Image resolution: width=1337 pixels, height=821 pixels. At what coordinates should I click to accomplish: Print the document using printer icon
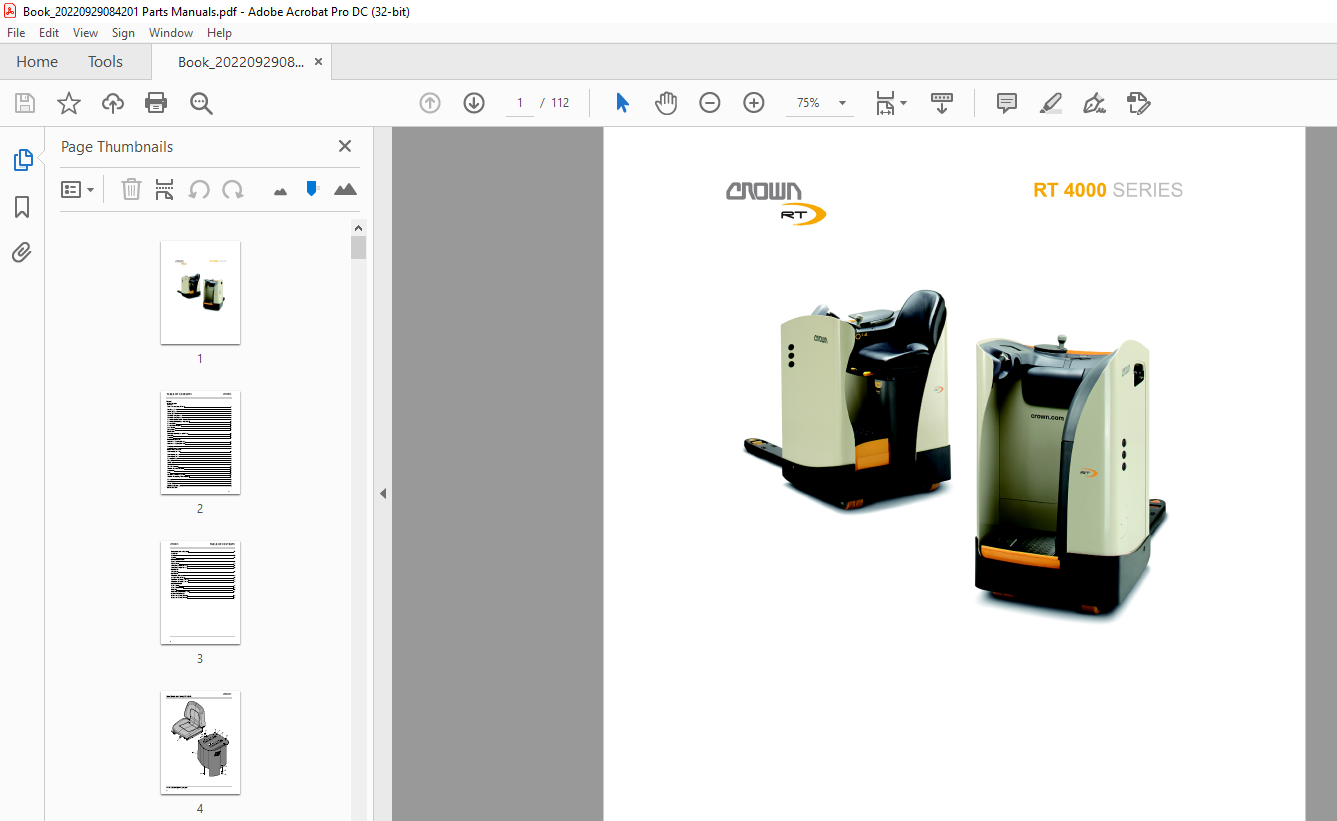156,103
